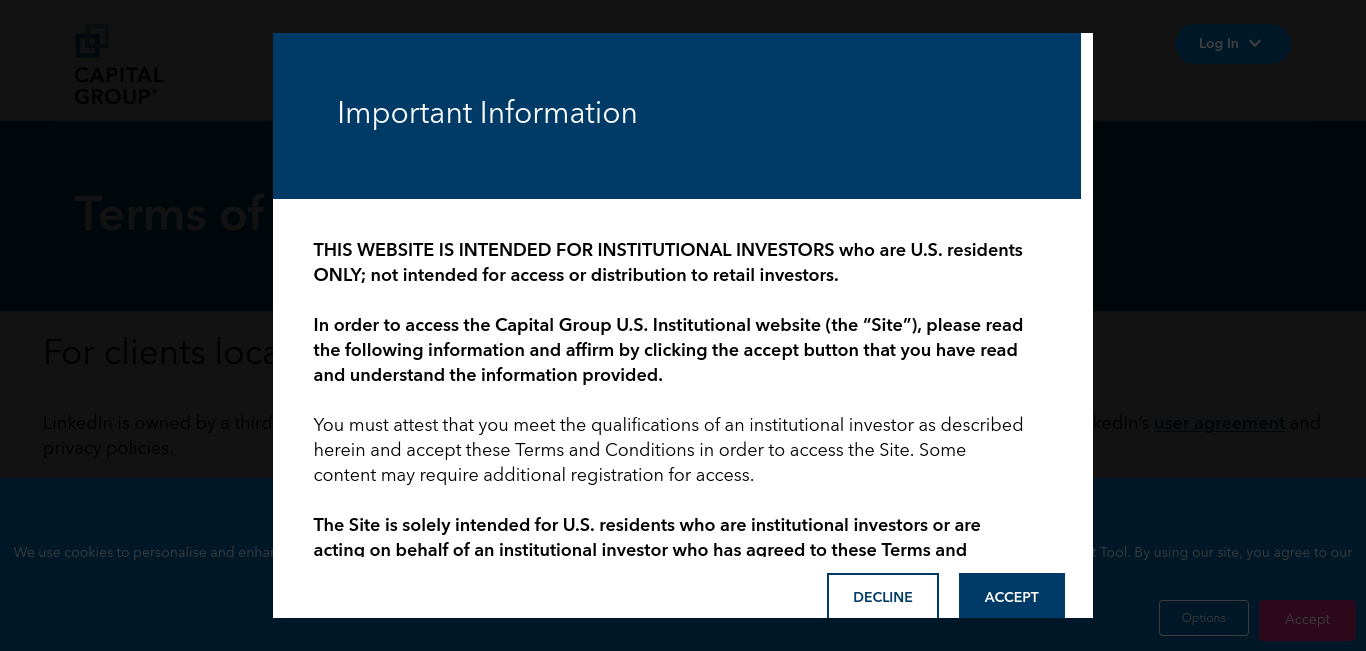Accept cookies using the banner Accept button
Image resolution: width=1366 pixels, height=651 pixels.
click(1307, 620)
